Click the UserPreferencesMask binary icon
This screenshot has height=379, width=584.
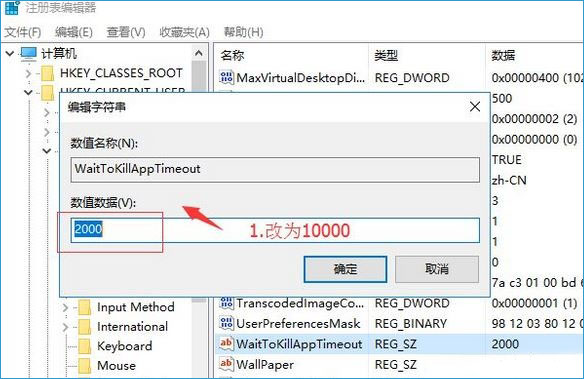[x=226, y=323]
